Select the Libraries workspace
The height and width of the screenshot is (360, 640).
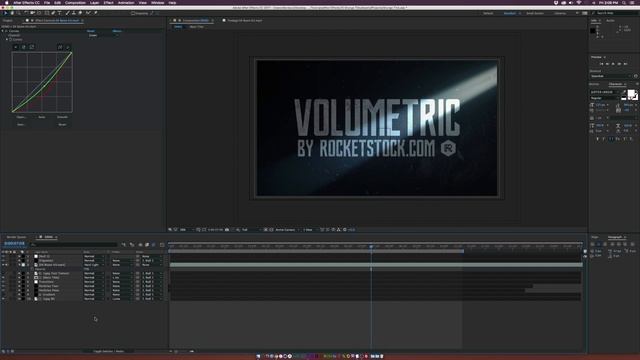click(560, 13)
